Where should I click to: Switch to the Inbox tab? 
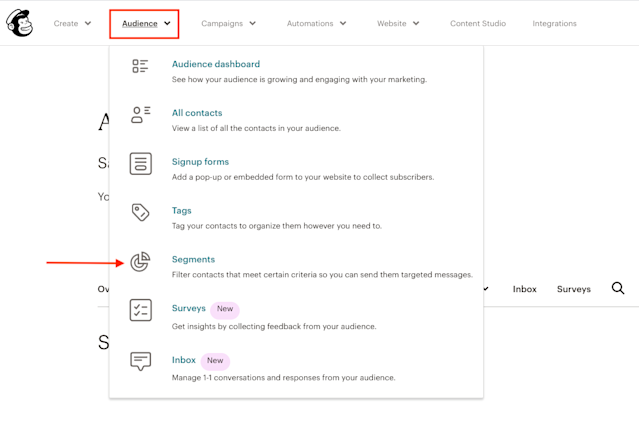pos(524,289)
